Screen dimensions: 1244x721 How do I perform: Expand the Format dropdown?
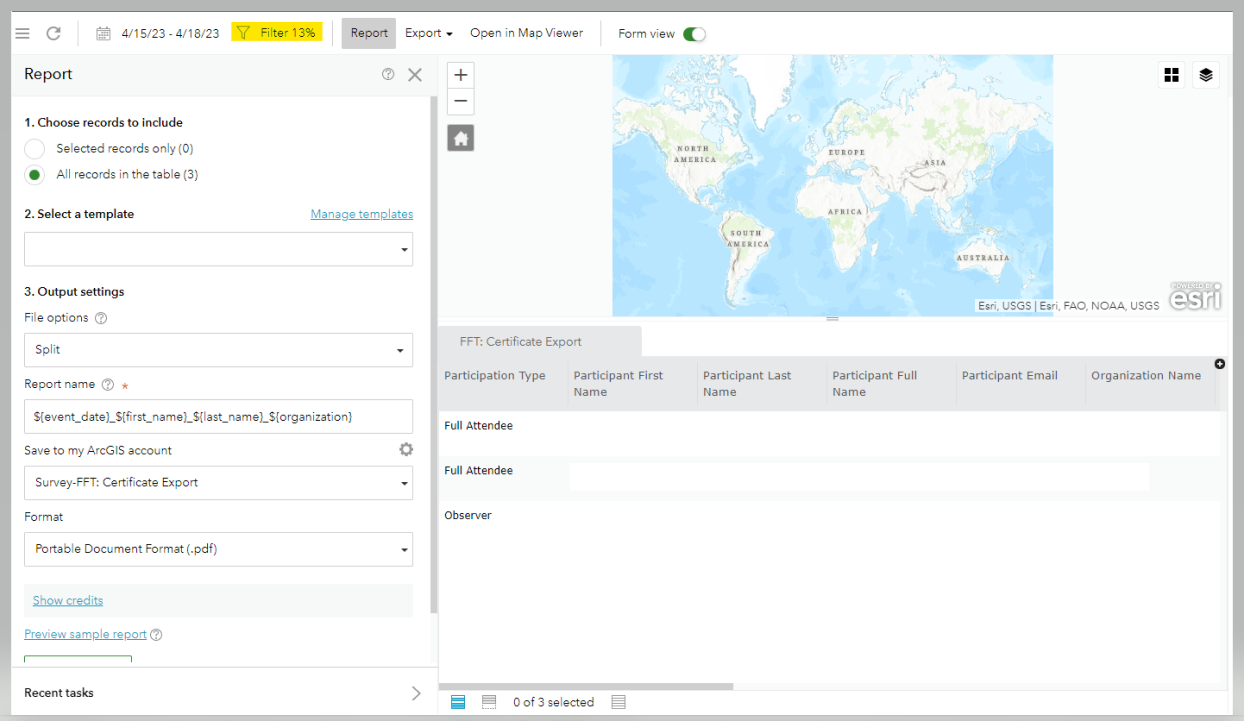[x=218, y=549]
